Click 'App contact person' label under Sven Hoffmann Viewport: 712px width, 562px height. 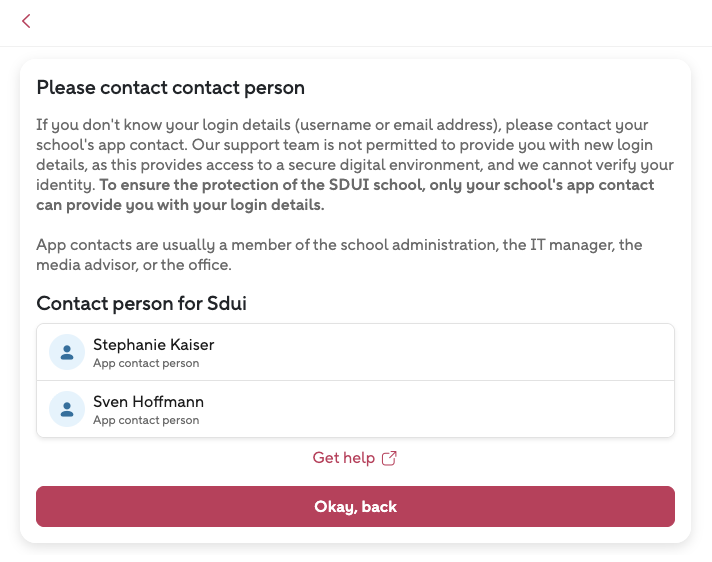pos(146,420)
